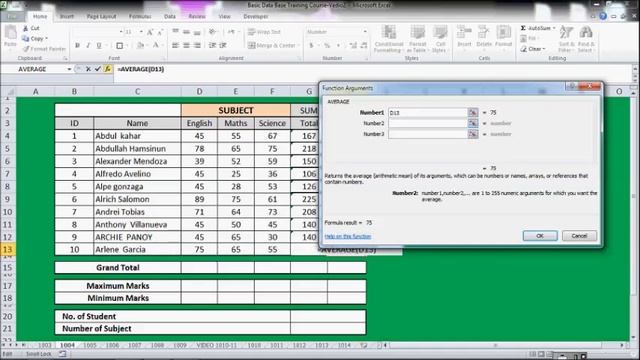Click the Paste button

10,36
